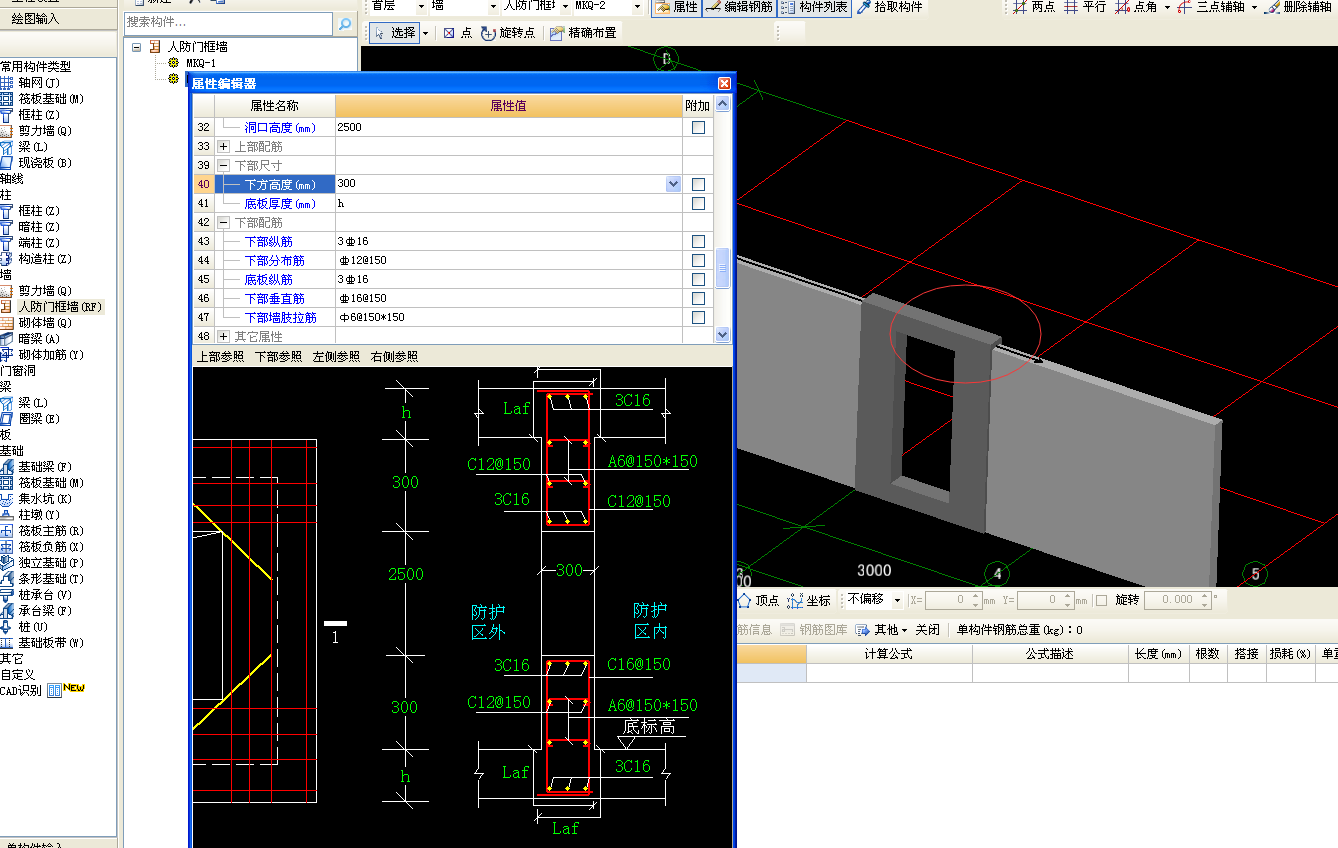Select 人防门框墙(RF) wall type
This screenshot has width=1338, height=848.
[x=60, y=307]
